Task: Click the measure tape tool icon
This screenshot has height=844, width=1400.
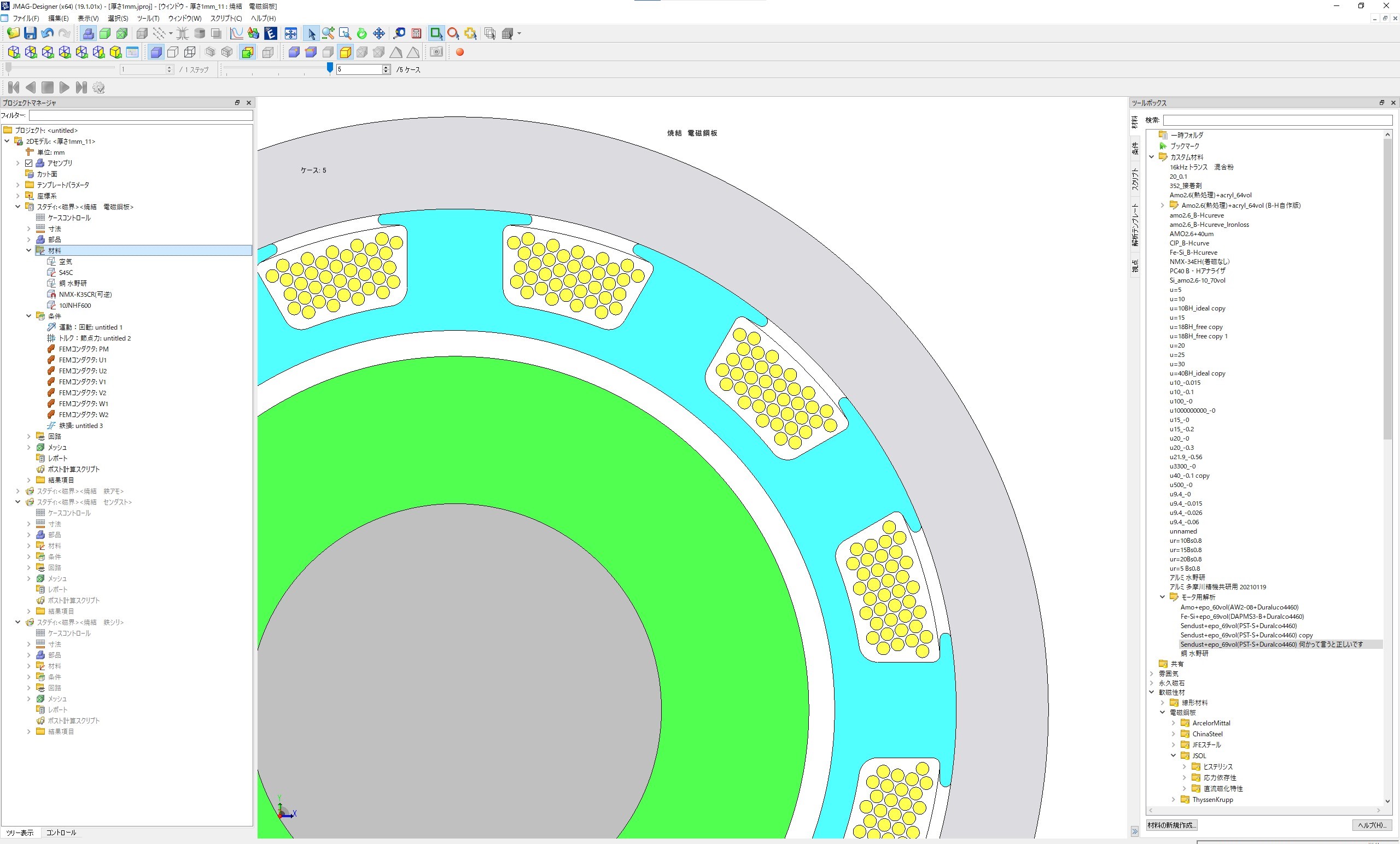Action: click(399, 33)
